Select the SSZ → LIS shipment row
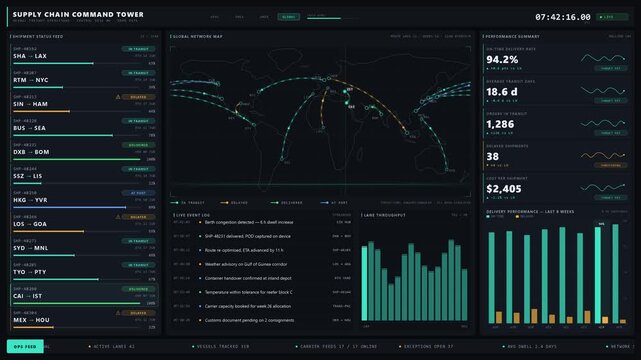The width and height of the screenshot is (641, 360). tap(84, 175)
